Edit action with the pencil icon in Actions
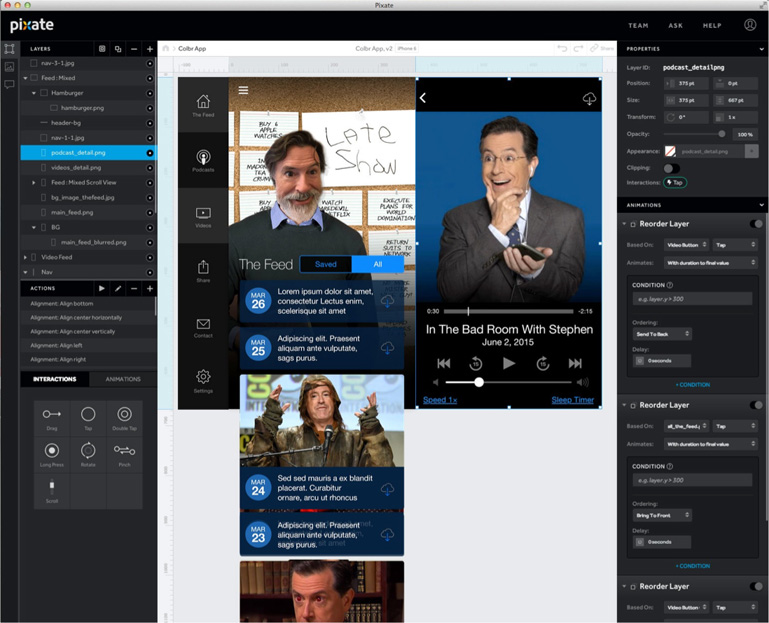Viewport: 769px width, 623px height. [x=118, y=288]
